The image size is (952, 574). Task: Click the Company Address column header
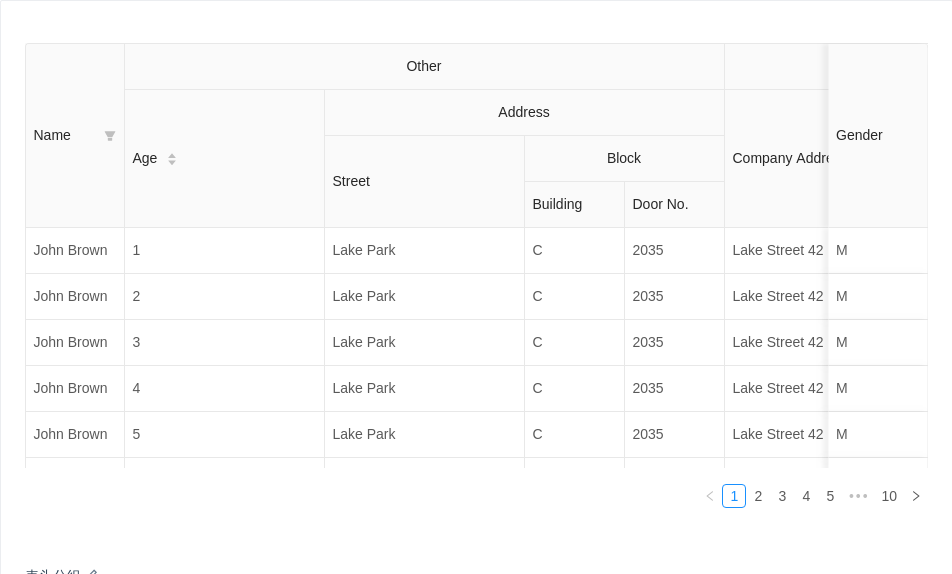[x=778, y=158]
